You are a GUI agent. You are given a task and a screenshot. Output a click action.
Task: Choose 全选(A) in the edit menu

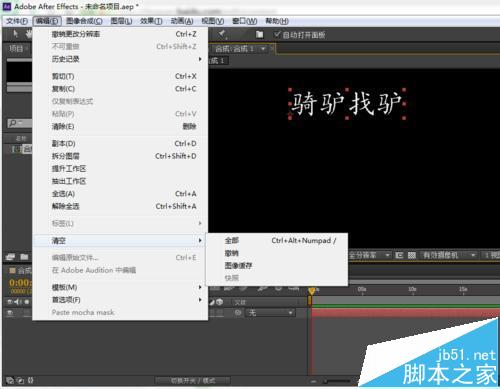(x=120, y=194)
